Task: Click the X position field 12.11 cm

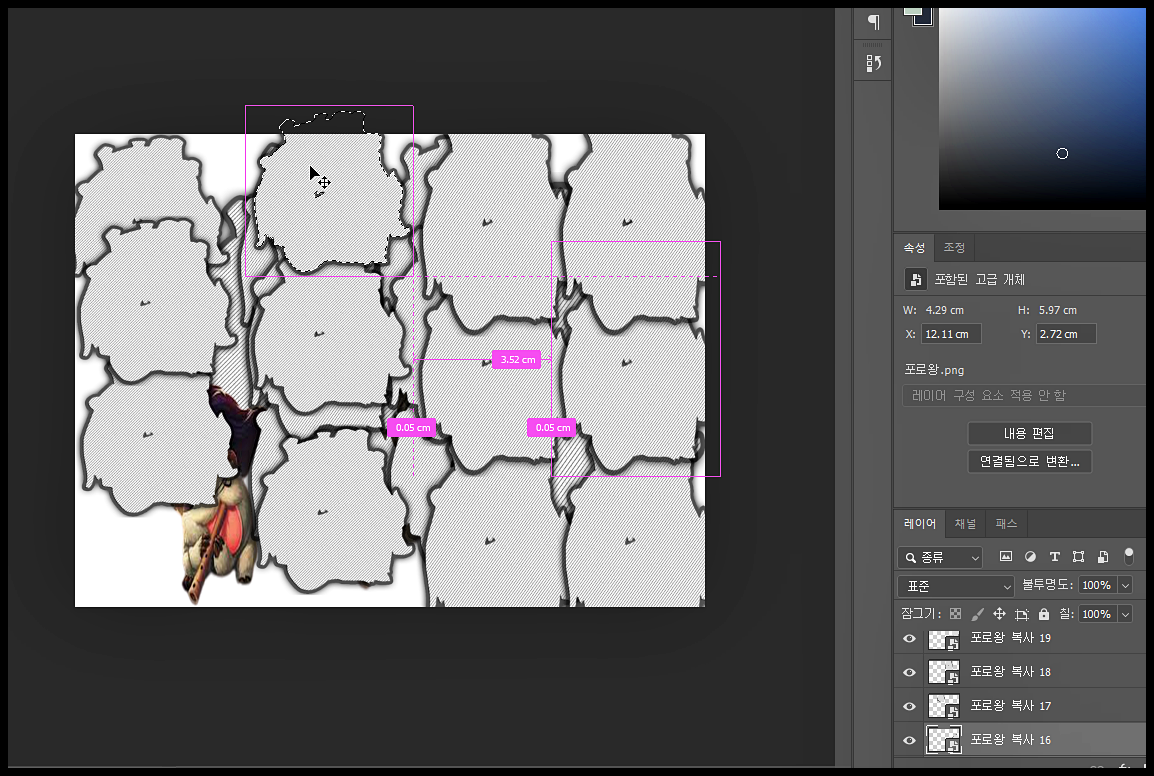Action: 951,334
